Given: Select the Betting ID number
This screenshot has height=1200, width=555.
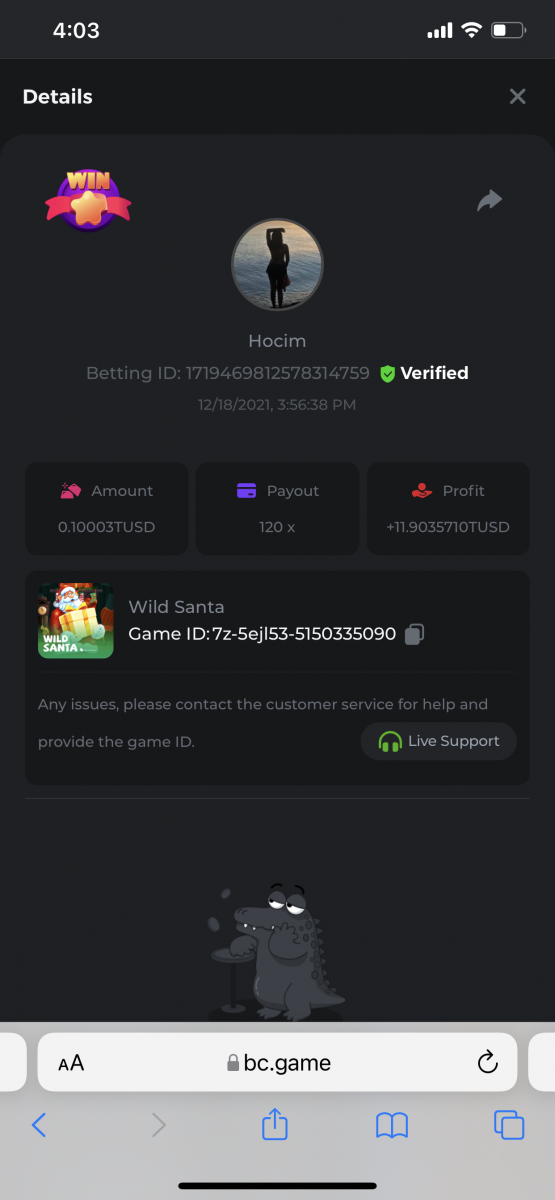Looking at the screenshot, I should pyautogui.click(x=278, y=373).
